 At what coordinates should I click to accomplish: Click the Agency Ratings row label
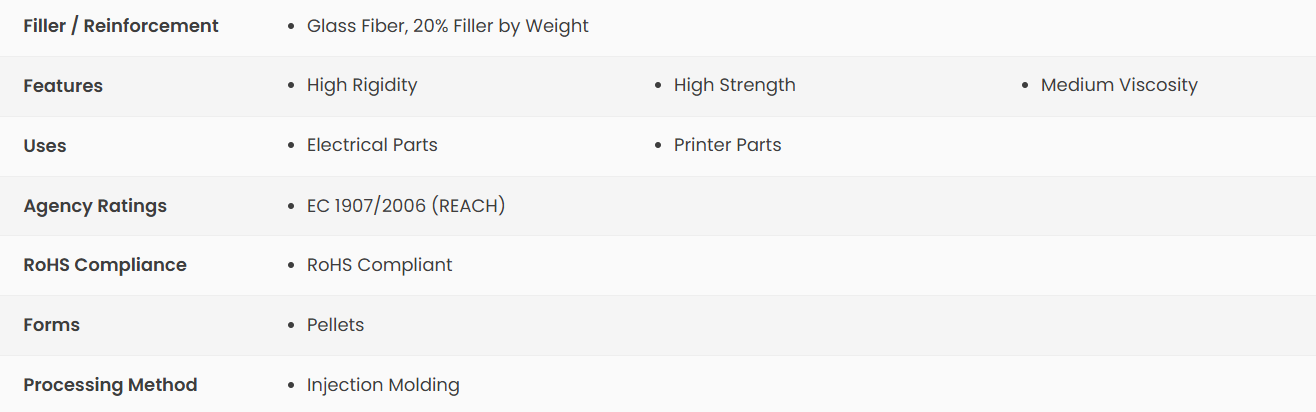tap(95, 206)
